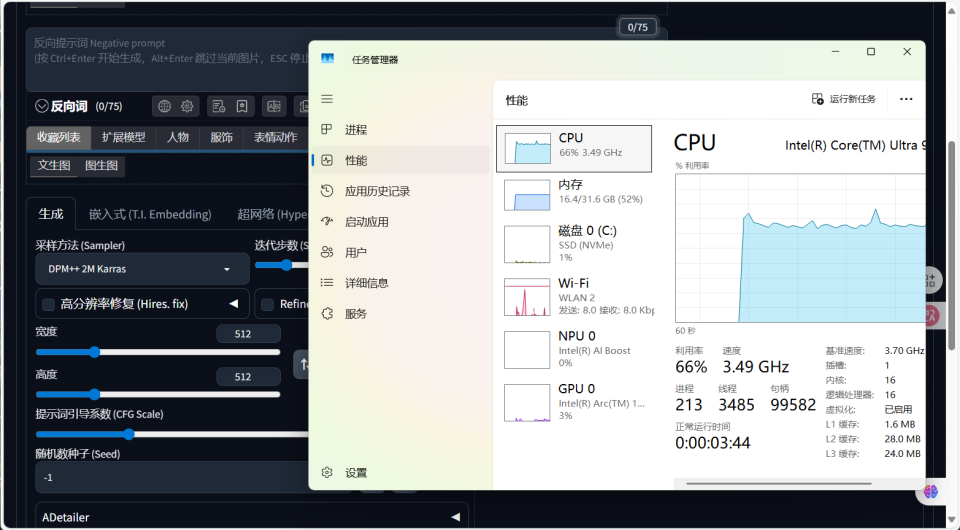Select the NPU 0 card

coord(574,349)
